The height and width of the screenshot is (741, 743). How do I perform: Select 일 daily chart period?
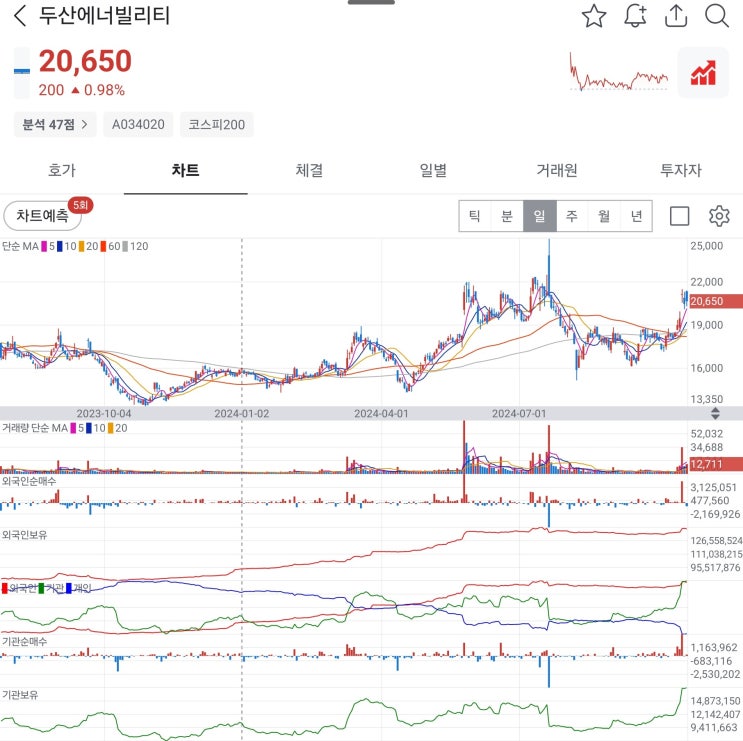(x=540, y=216)
